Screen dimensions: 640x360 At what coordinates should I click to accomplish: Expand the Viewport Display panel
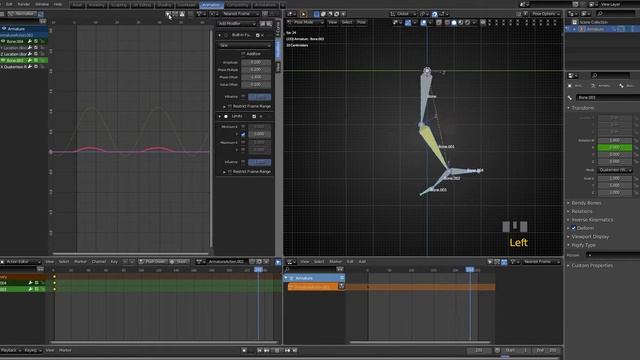[590, 237]
